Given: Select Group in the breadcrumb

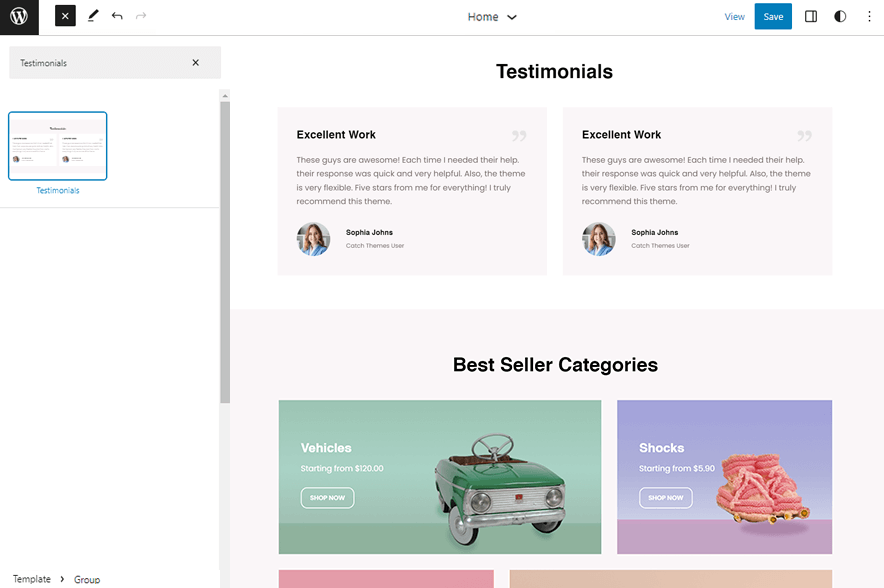Looking at the screenshot, I should 87,579.
